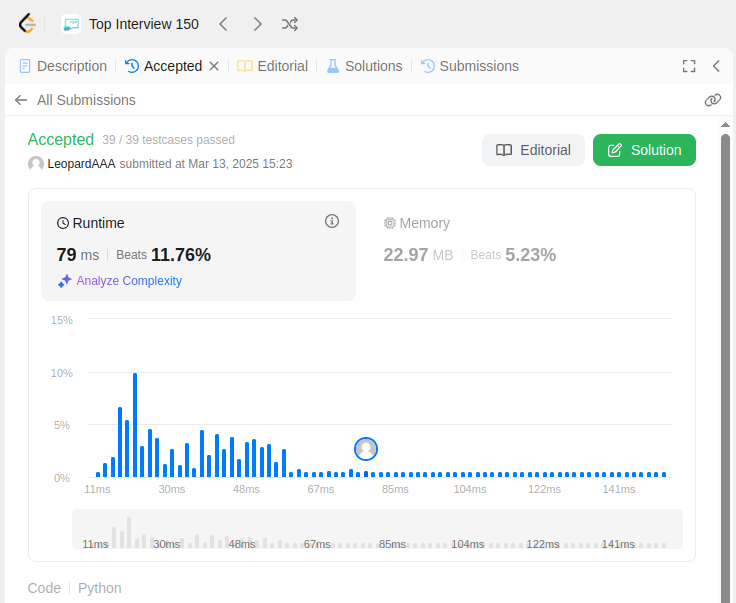
Task: Click the scroll up arrow on scrollbar
Action: point(725,125)
